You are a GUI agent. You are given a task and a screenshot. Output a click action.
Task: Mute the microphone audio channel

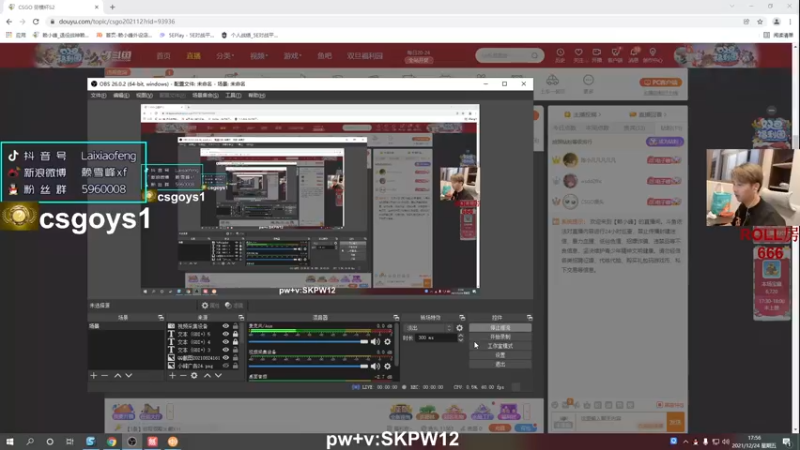point(376,341)
